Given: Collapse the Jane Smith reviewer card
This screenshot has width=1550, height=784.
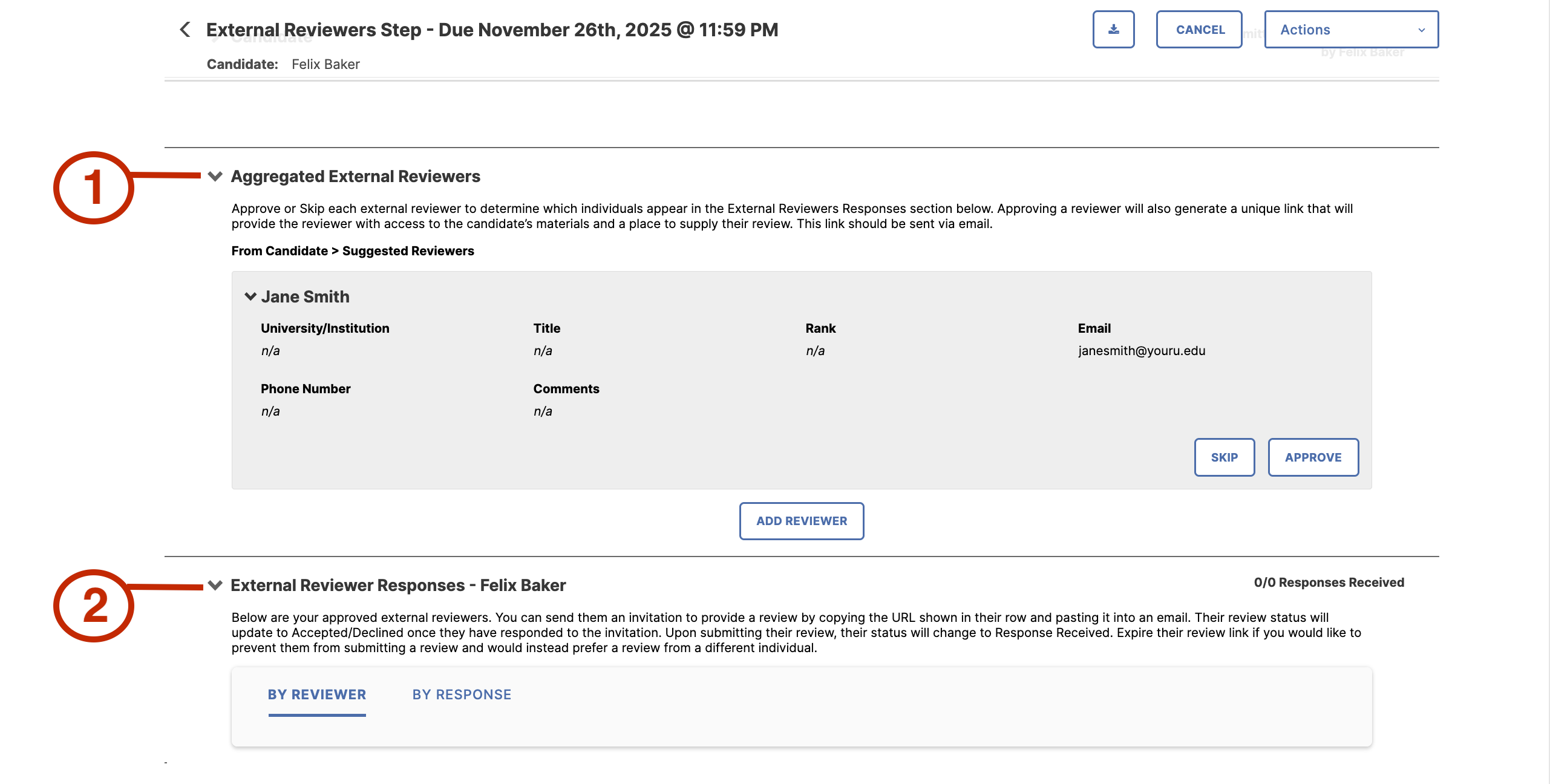Looking at the screenshot, I should click(x=250, y=296).
